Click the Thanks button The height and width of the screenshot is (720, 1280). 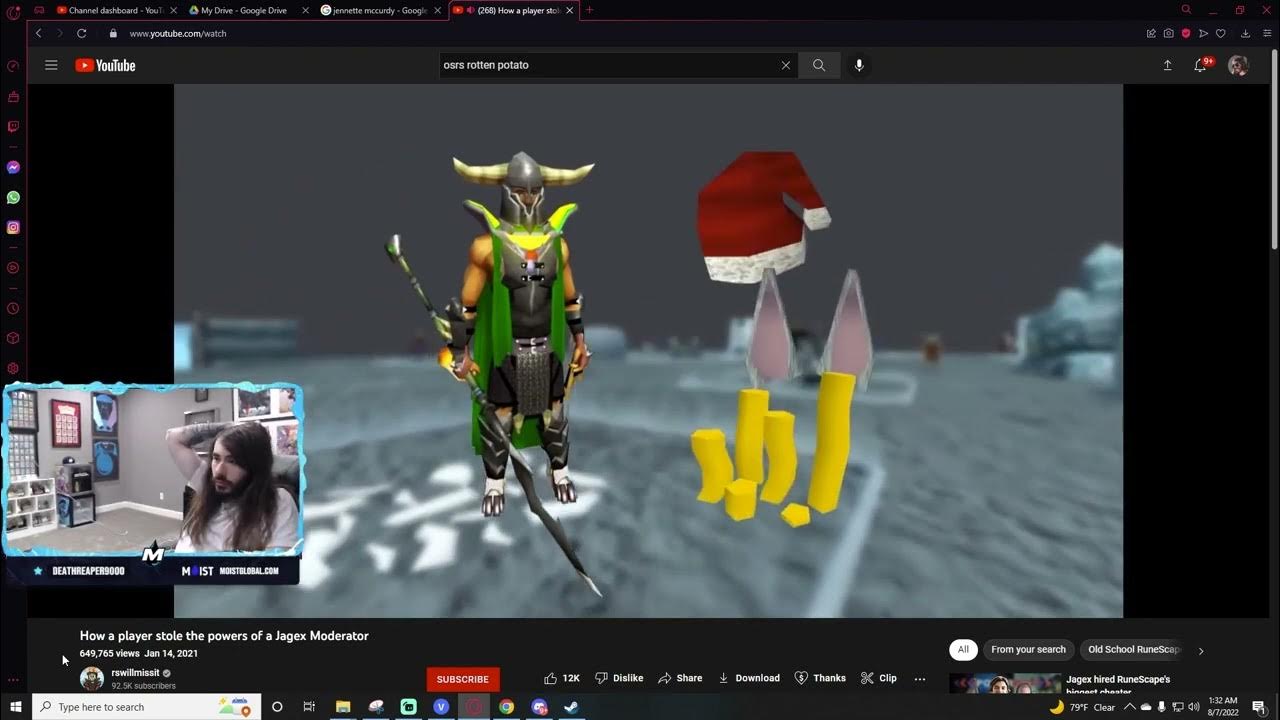820,678
